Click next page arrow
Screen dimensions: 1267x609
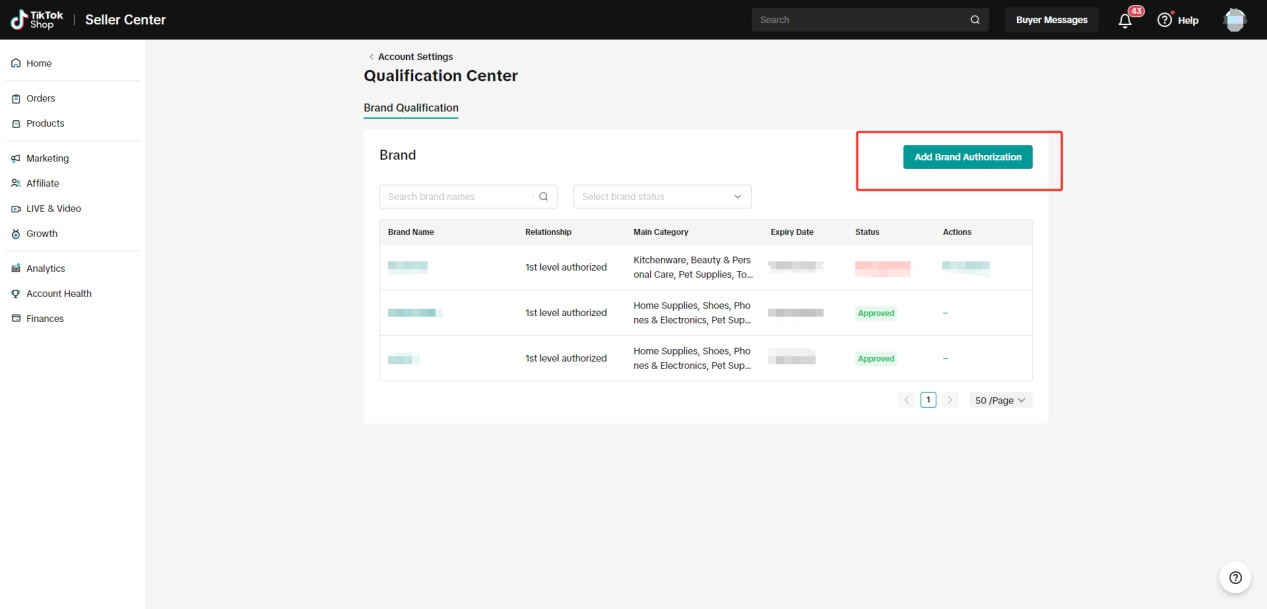(950, 400)
